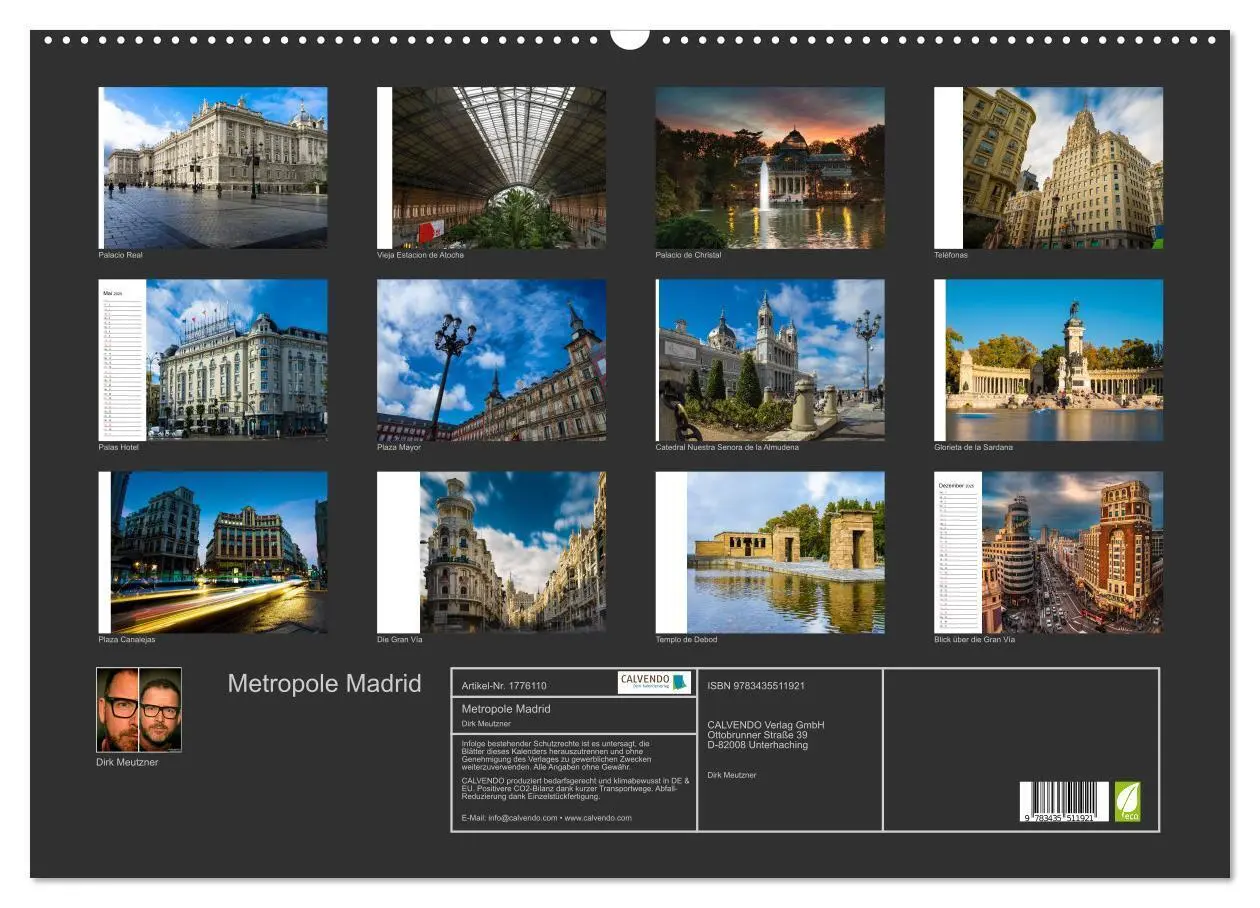Click the ISBN 9783435511921 text
This screenshot has height=908, width=1260.
(x=756, y=686)
